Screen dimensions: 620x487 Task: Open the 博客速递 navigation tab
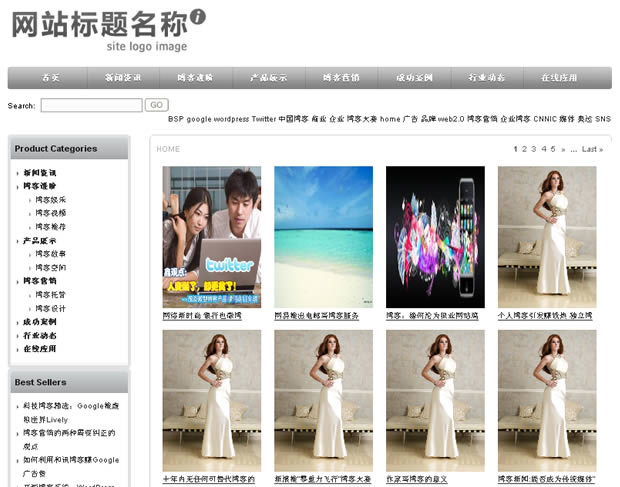(x=195, y=77)
